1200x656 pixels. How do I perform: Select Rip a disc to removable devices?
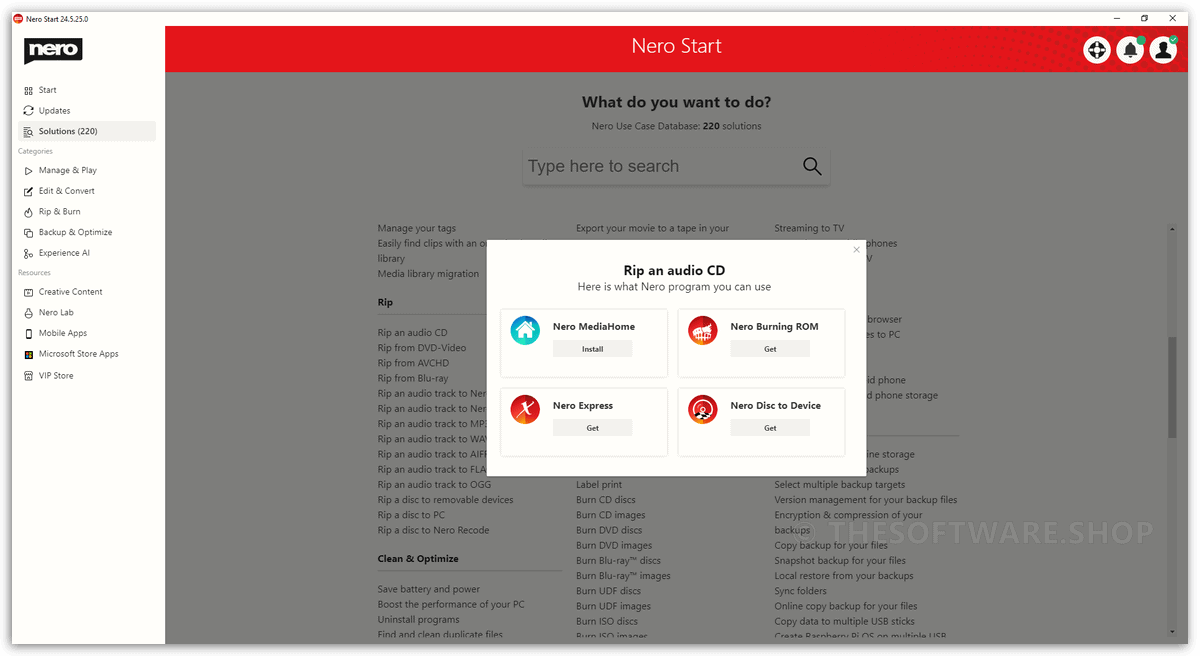coord(446,500)
